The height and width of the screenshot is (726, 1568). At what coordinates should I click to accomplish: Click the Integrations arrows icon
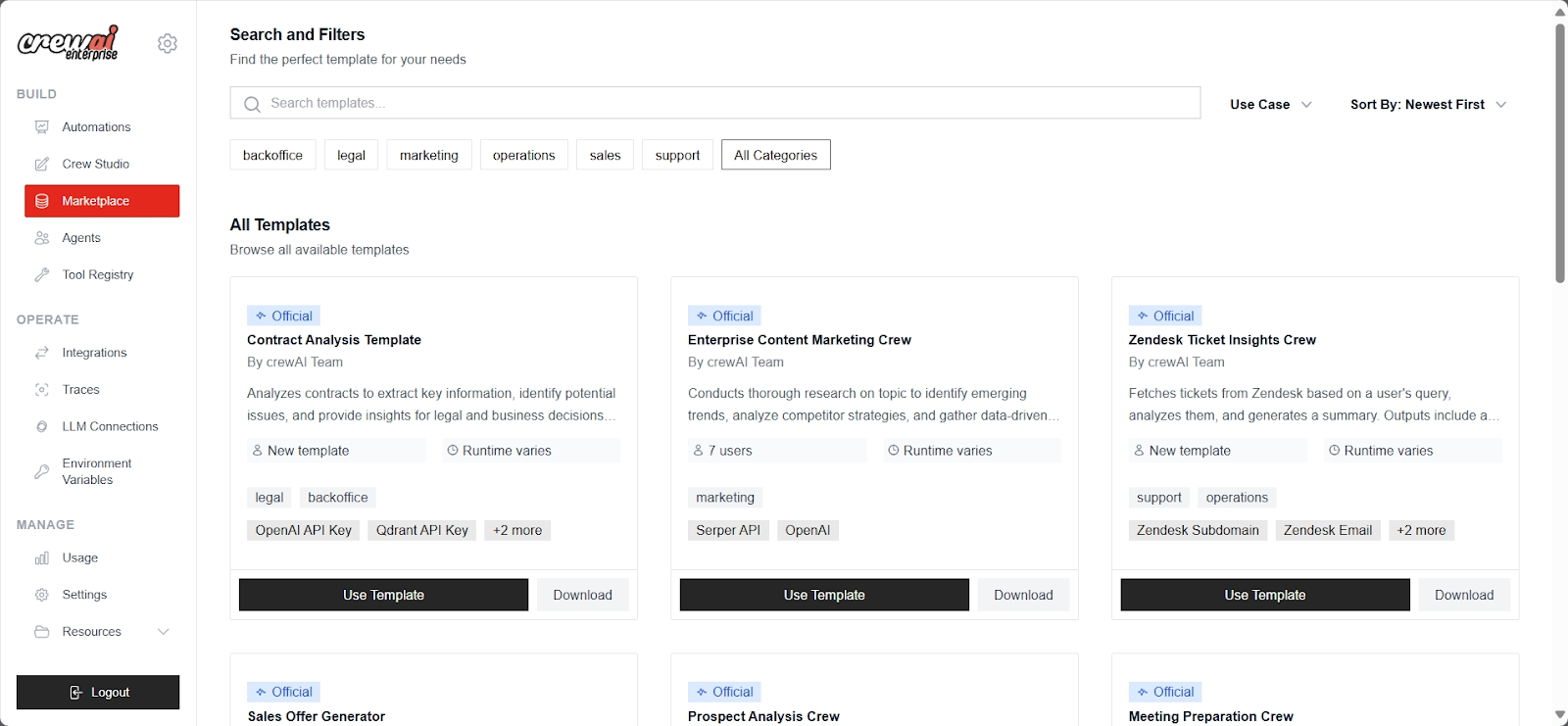(42, 353)
